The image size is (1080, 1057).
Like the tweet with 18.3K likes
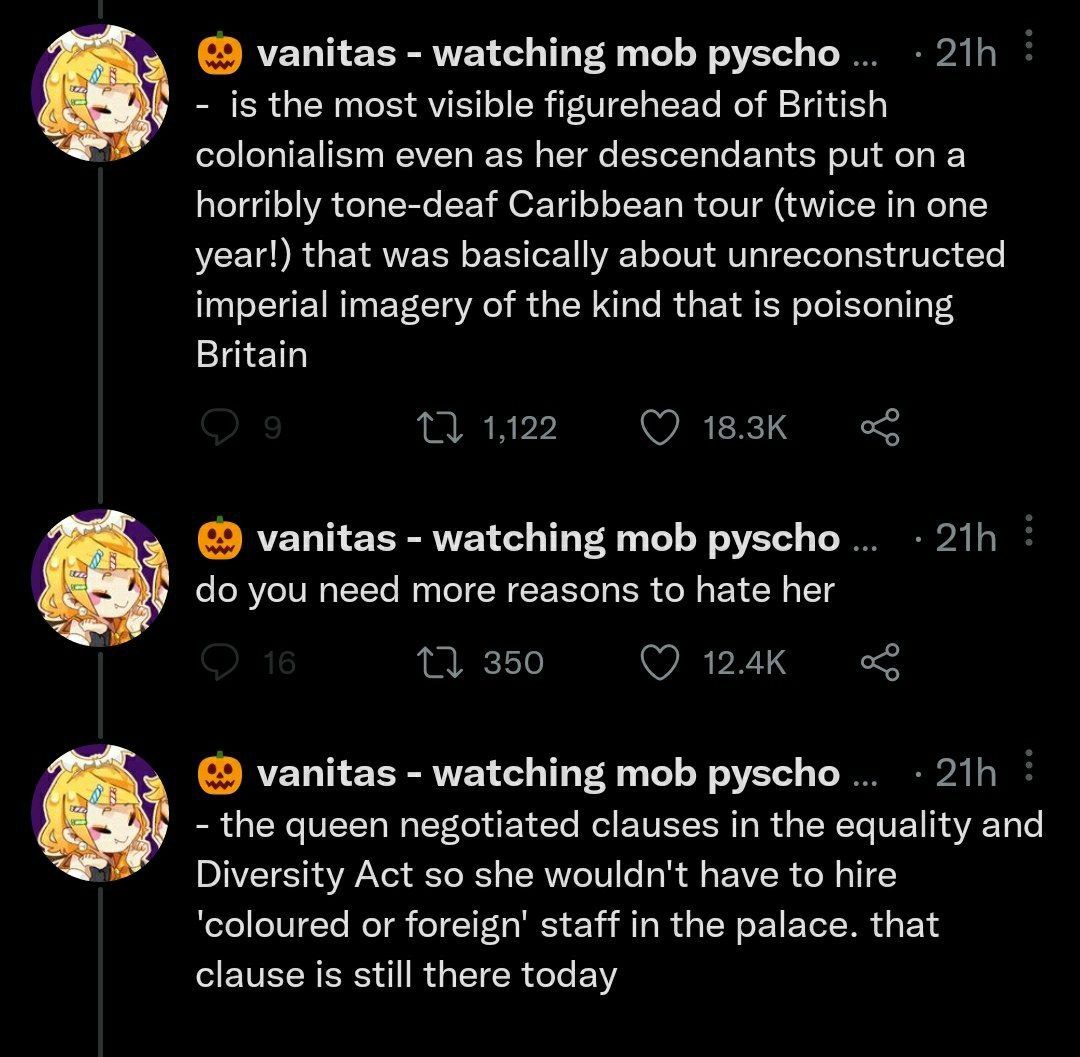(x=659, y=428)
